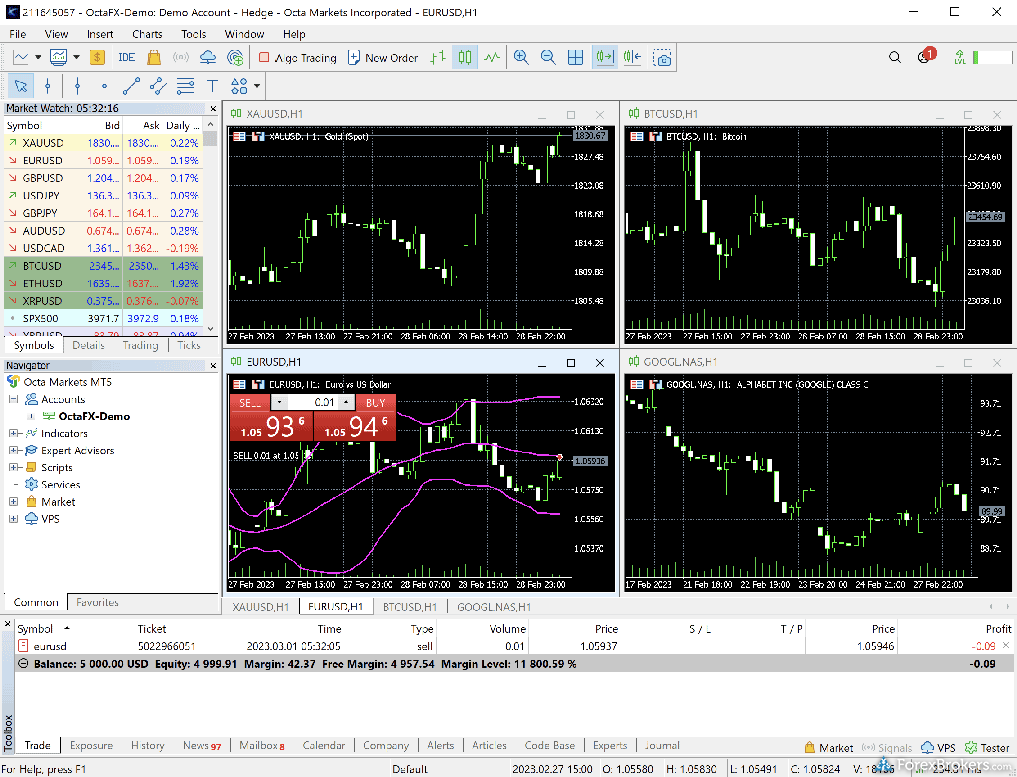The height and width of the screenshot is (777, 1017).
Task: Collapse the Accounts tree node
Action: [13, 399]
